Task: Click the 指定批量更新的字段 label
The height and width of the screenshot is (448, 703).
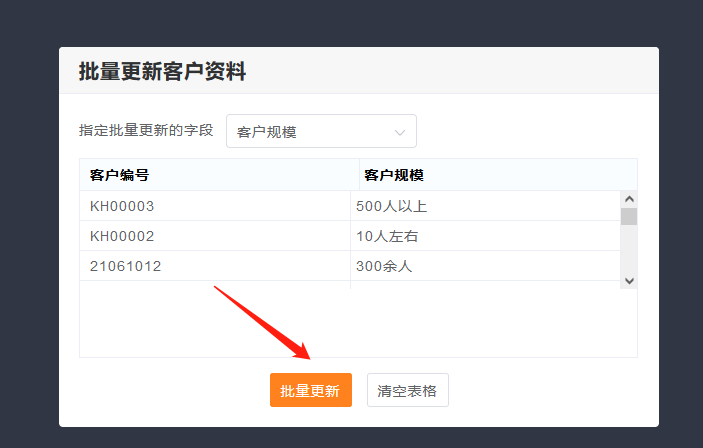Action: click(146, 130)
